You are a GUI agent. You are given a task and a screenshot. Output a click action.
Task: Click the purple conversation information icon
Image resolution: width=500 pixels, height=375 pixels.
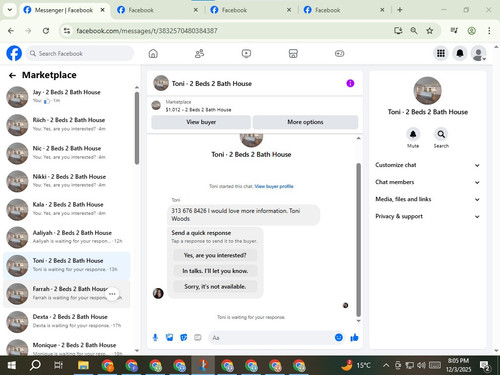click(x=350, y=83)
